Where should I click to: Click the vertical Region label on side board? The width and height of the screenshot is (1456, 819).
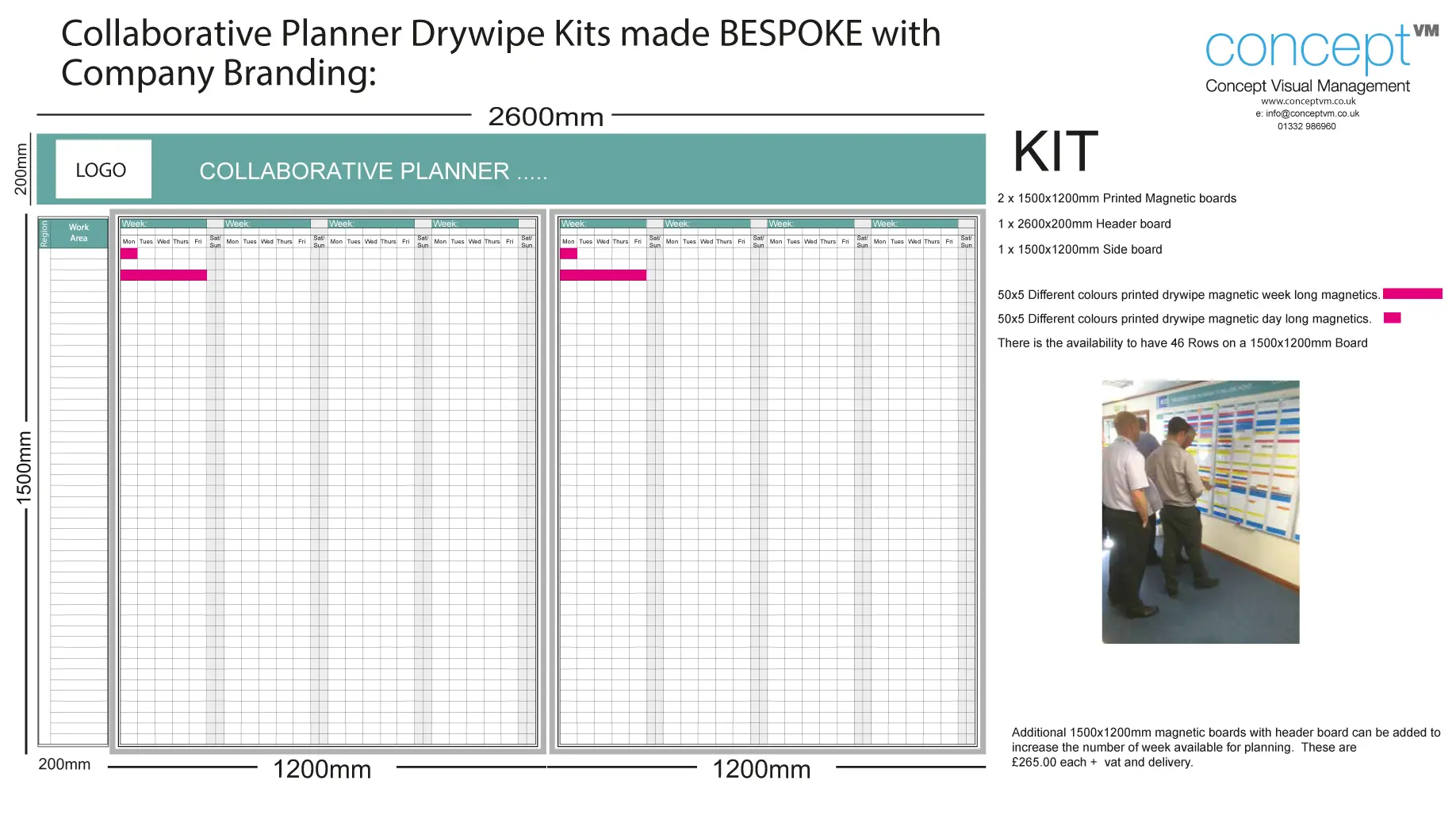click(44, 234)
